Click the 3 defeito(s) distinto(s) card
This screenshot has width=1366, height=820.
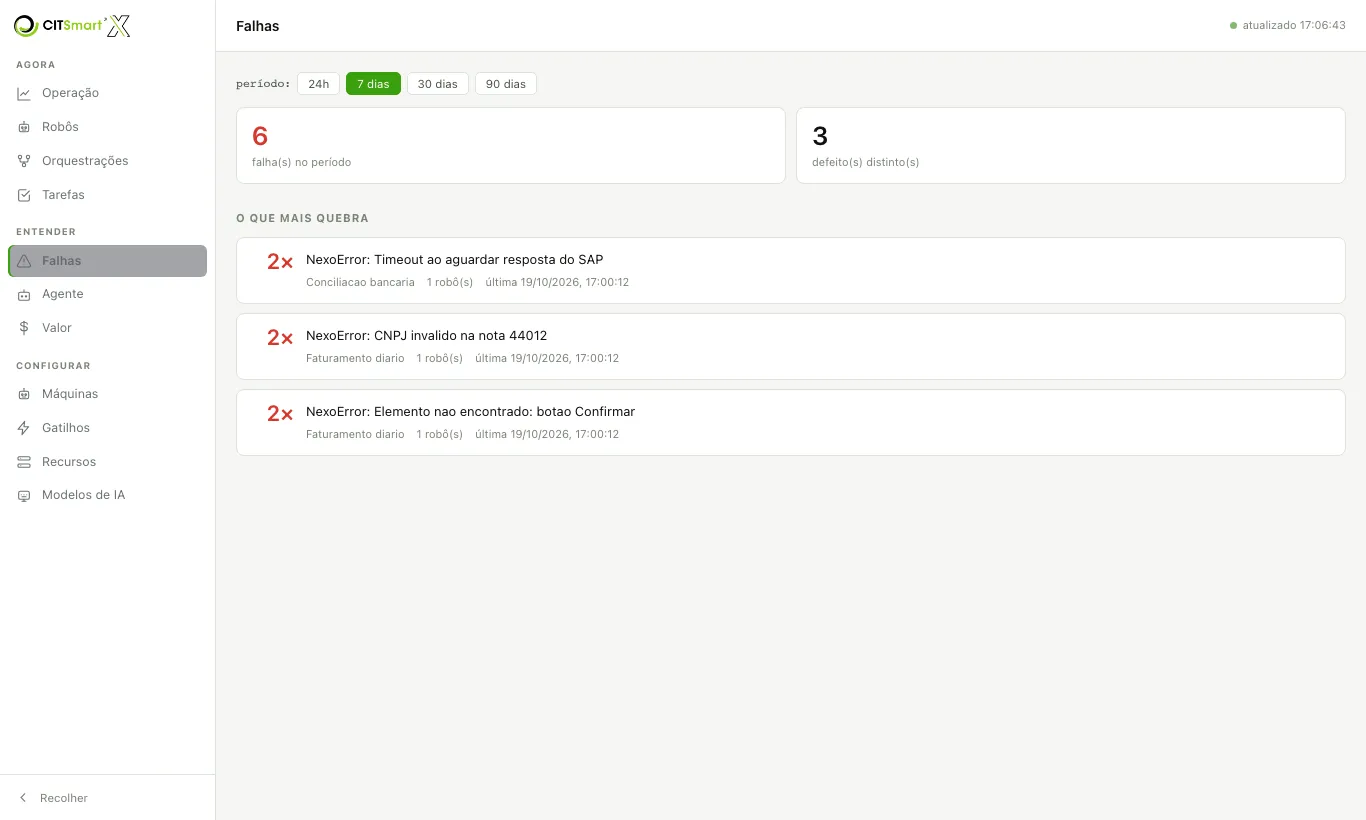(1070, 146)
